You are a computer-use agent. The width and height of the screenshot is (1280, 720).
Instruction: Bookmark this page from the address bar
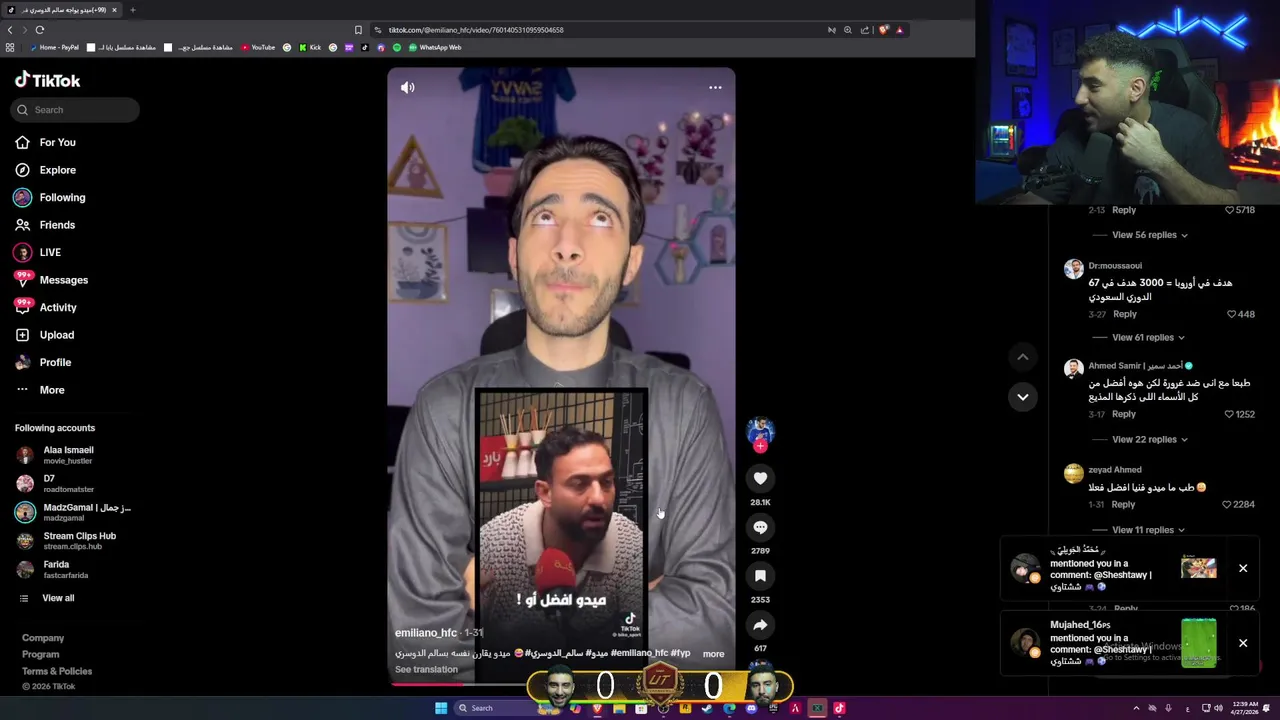point(358,30)
